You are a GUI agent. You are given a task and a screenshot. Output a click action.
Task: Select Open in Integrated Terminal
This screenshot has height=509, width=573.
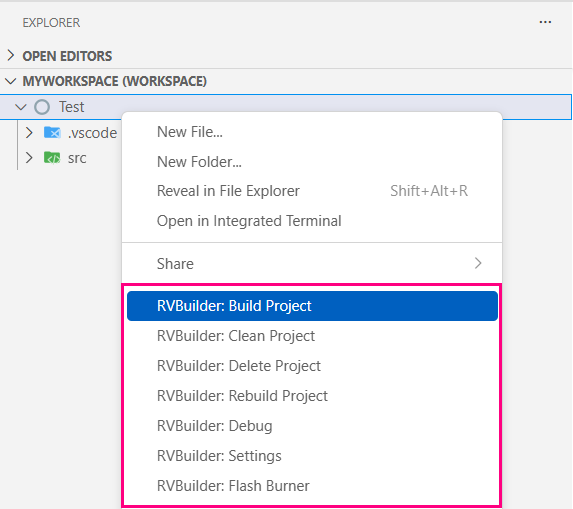312,221
